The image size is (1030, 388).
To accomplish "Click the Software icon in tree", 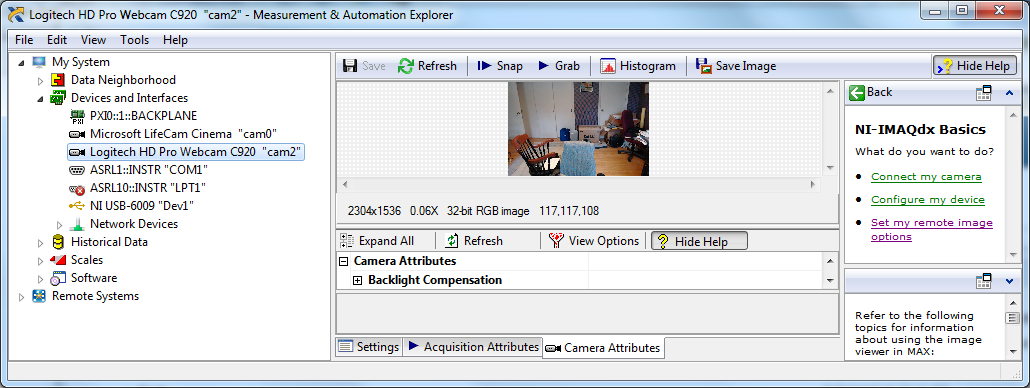I will [58, 278].
